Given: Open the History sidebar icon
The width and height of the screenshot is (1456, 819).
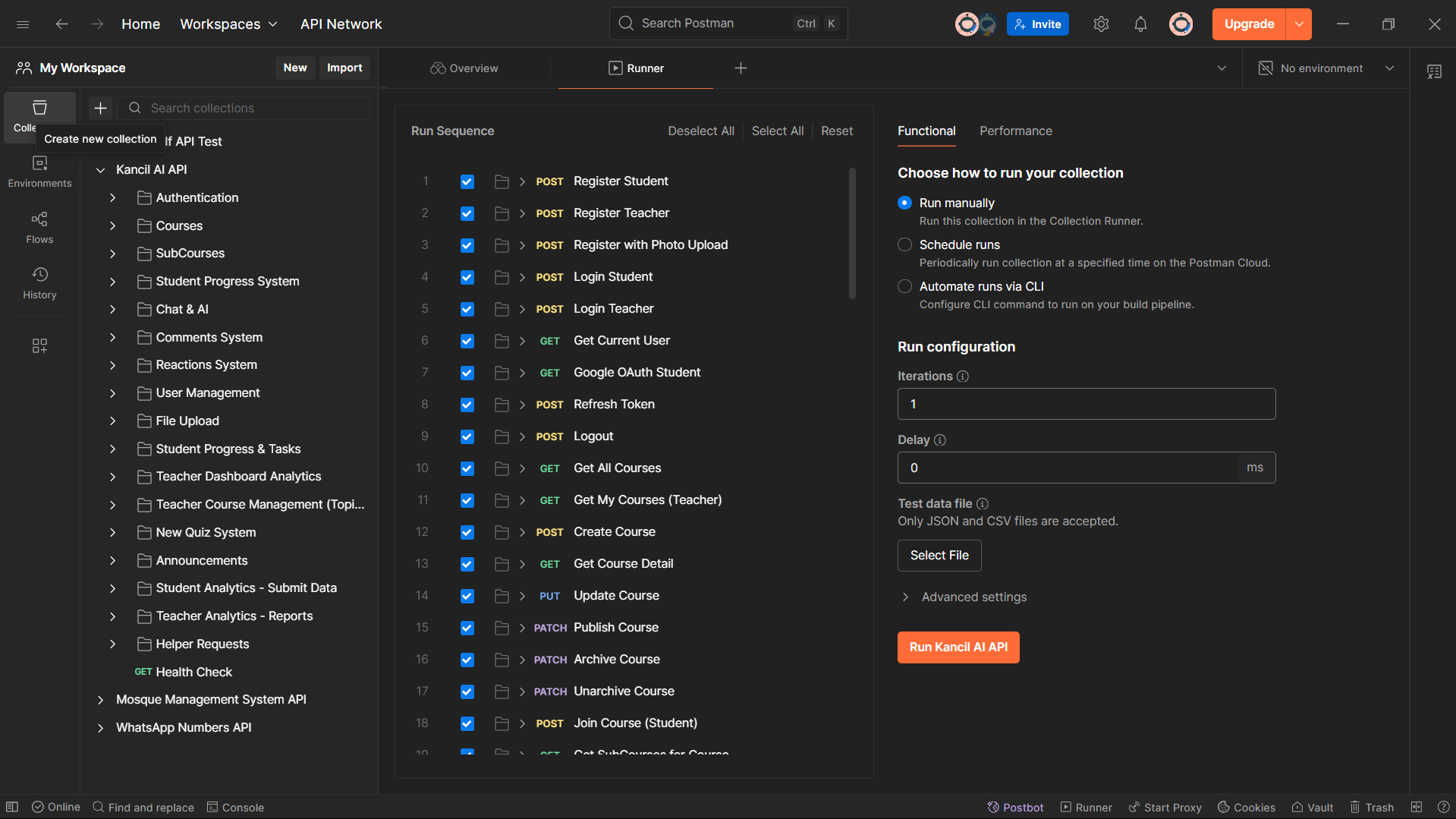Looking at the screenshot, I should 39,283.
